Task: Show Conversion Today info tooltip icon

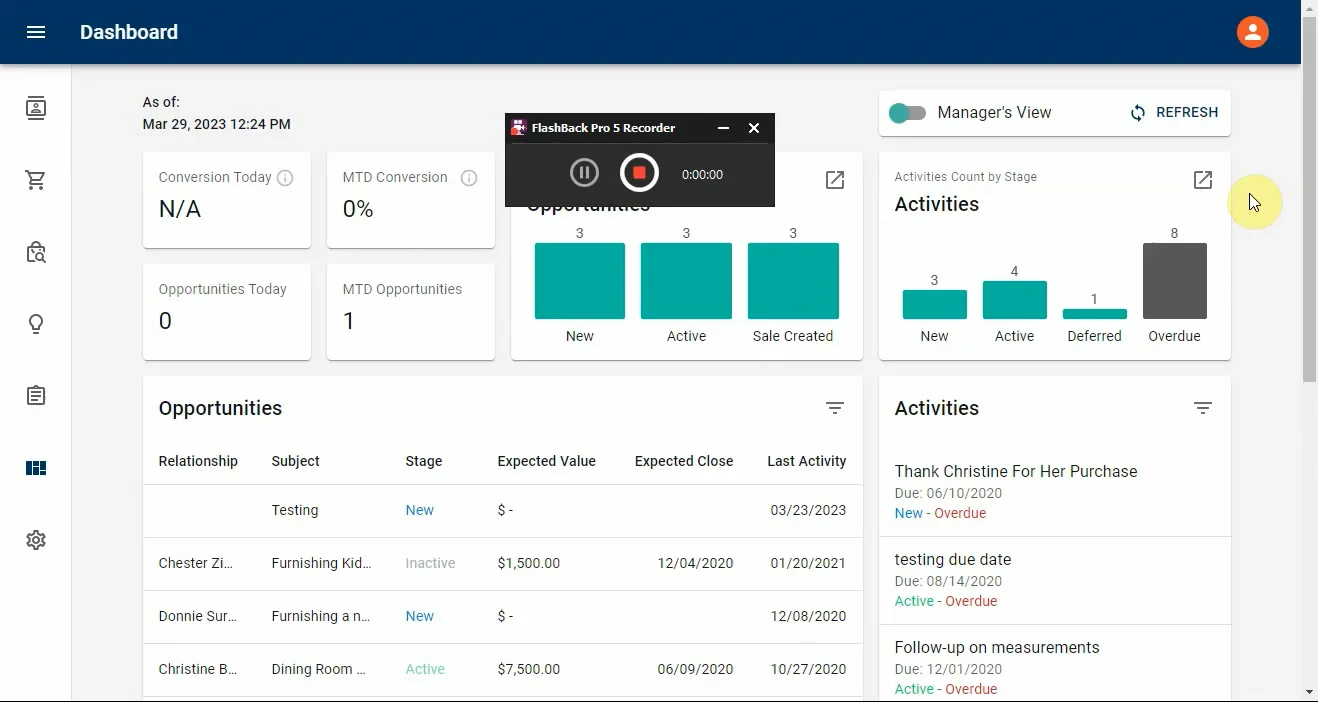Action: 285,178
